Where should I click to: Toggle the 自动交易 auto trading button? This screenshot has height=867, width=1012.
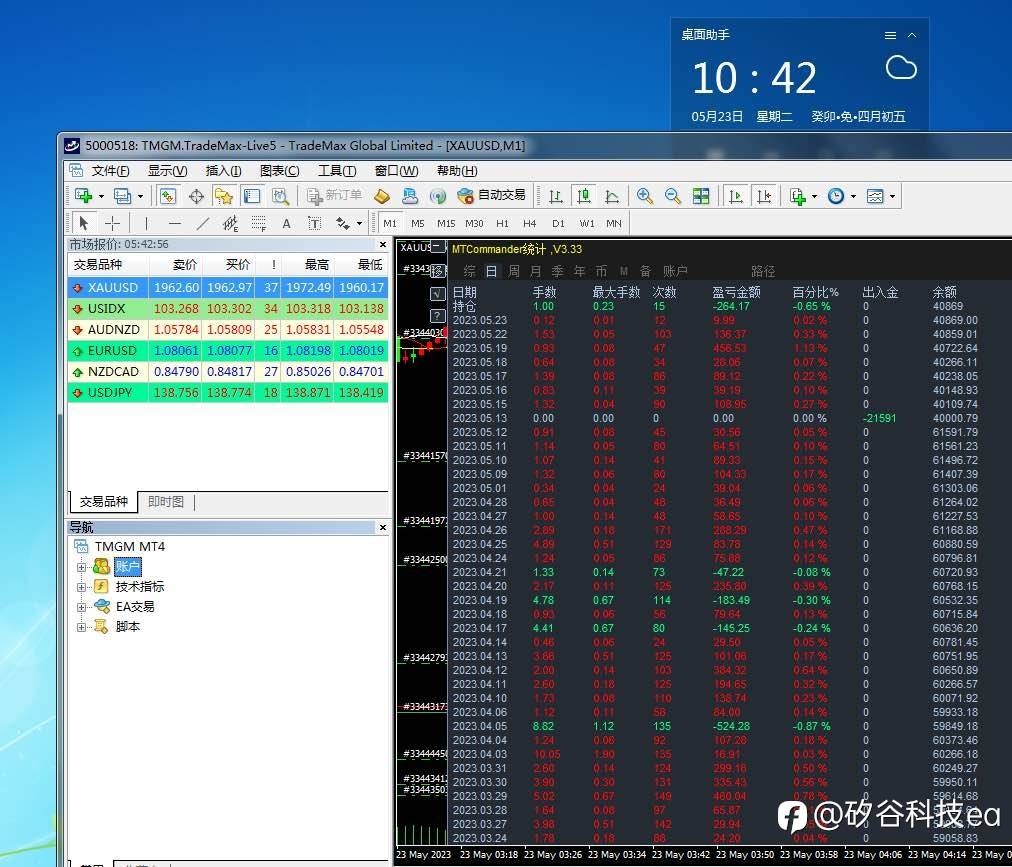coord(491,196)
